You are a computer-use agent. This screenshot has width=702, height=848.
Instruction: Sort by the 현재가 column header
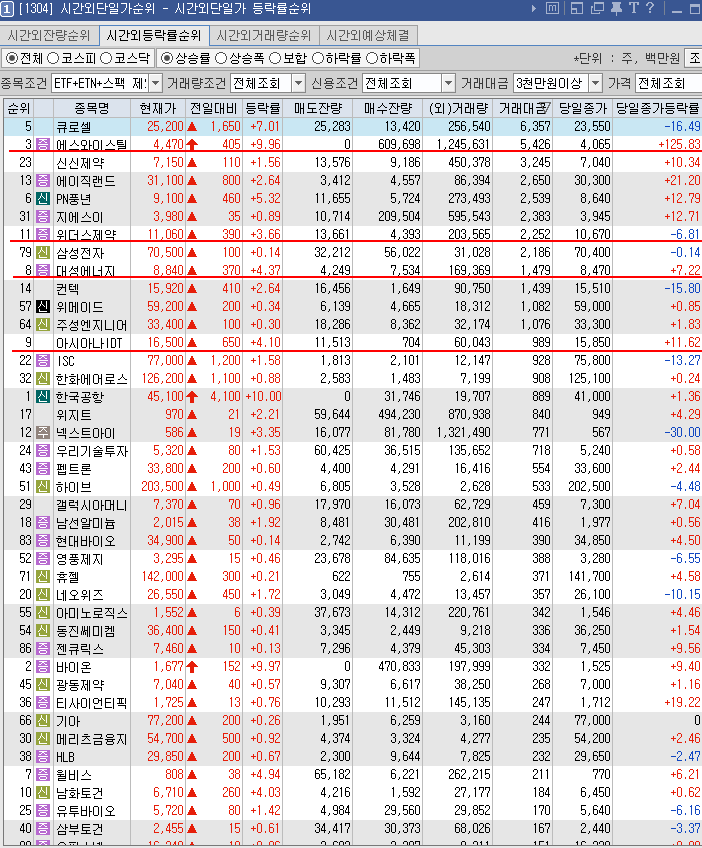click(x=158, y=108)
